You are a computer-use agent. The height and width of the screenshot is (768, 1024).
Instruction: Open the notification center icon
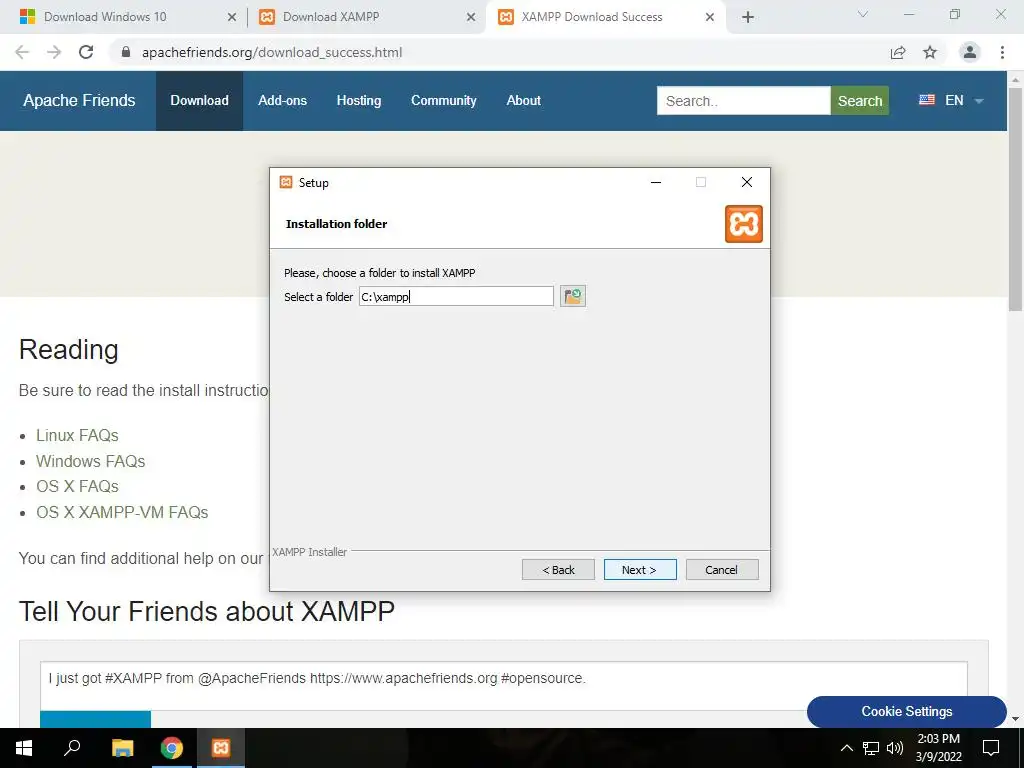991,748
